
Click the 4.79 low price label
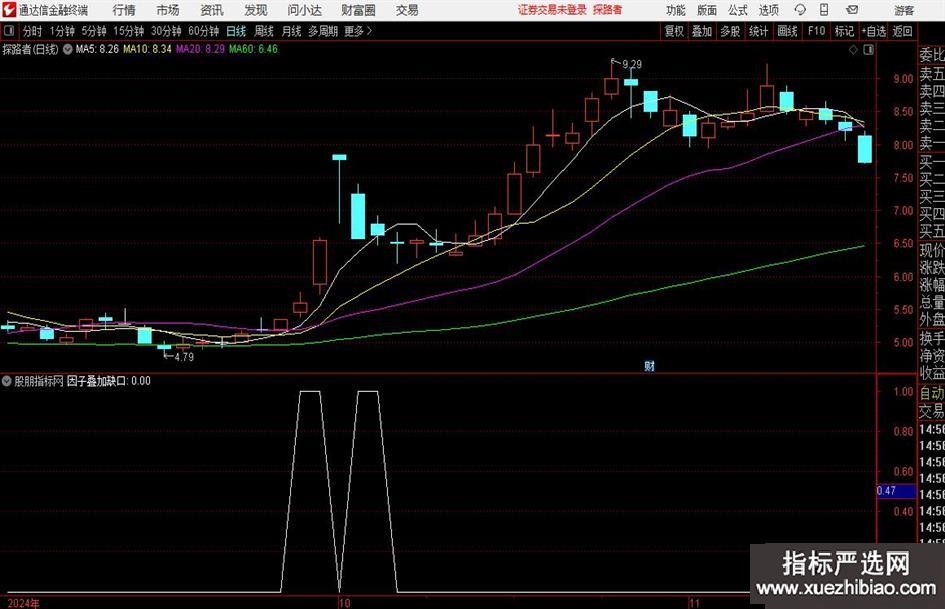click(184, 357)
